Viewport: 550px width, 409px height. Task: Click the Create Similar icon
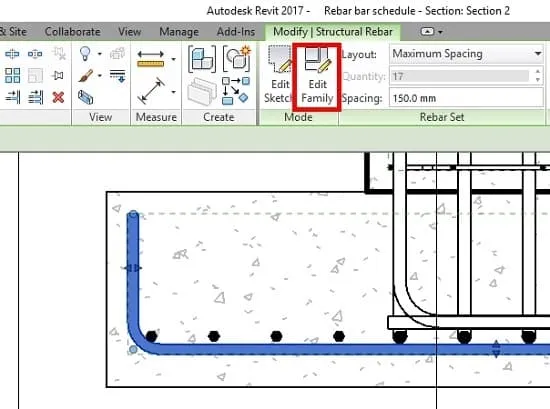tap(236, 91)
